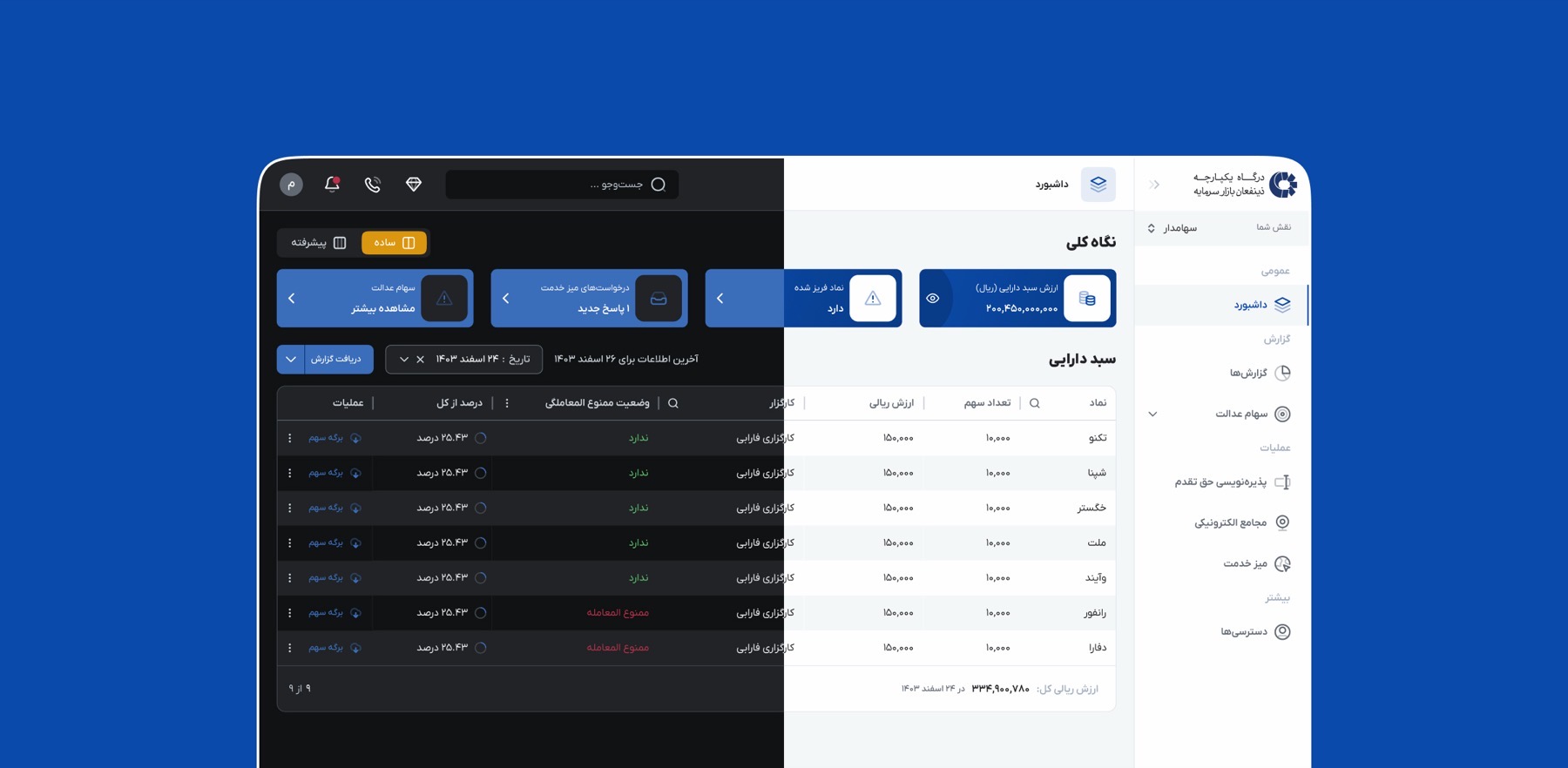Viewport: 1568px width, 768px height.
Task: Click the پذیره‌نویسی حق تقدم sidebar icon
Action: [x=1282, y=482]
